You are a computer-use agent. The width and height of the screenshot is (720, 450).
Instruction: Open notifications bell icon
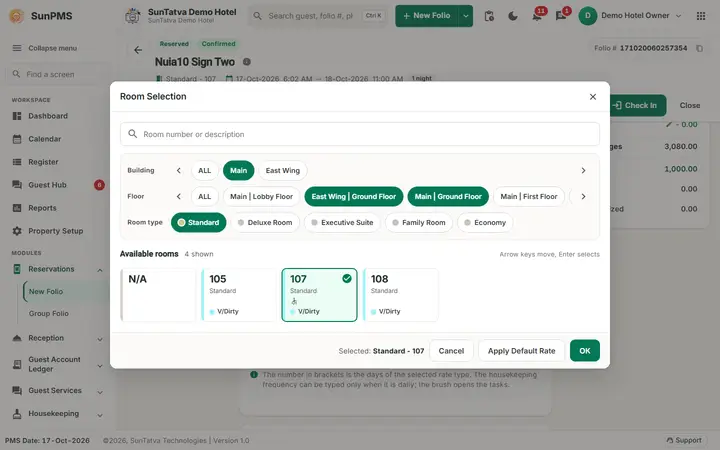[537, 16]
